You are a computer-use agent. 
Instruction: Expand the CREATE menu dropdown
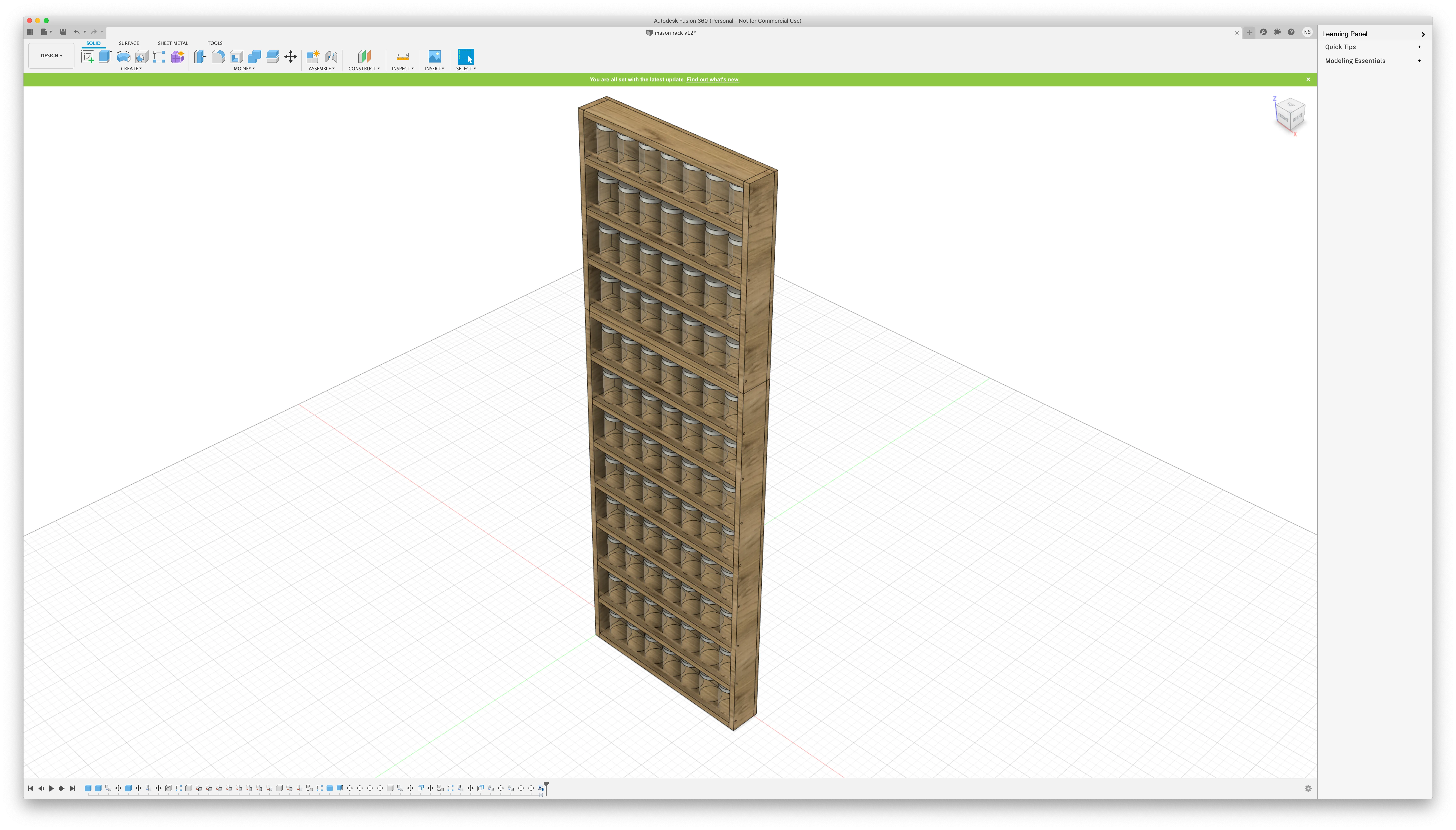point(131,68)
